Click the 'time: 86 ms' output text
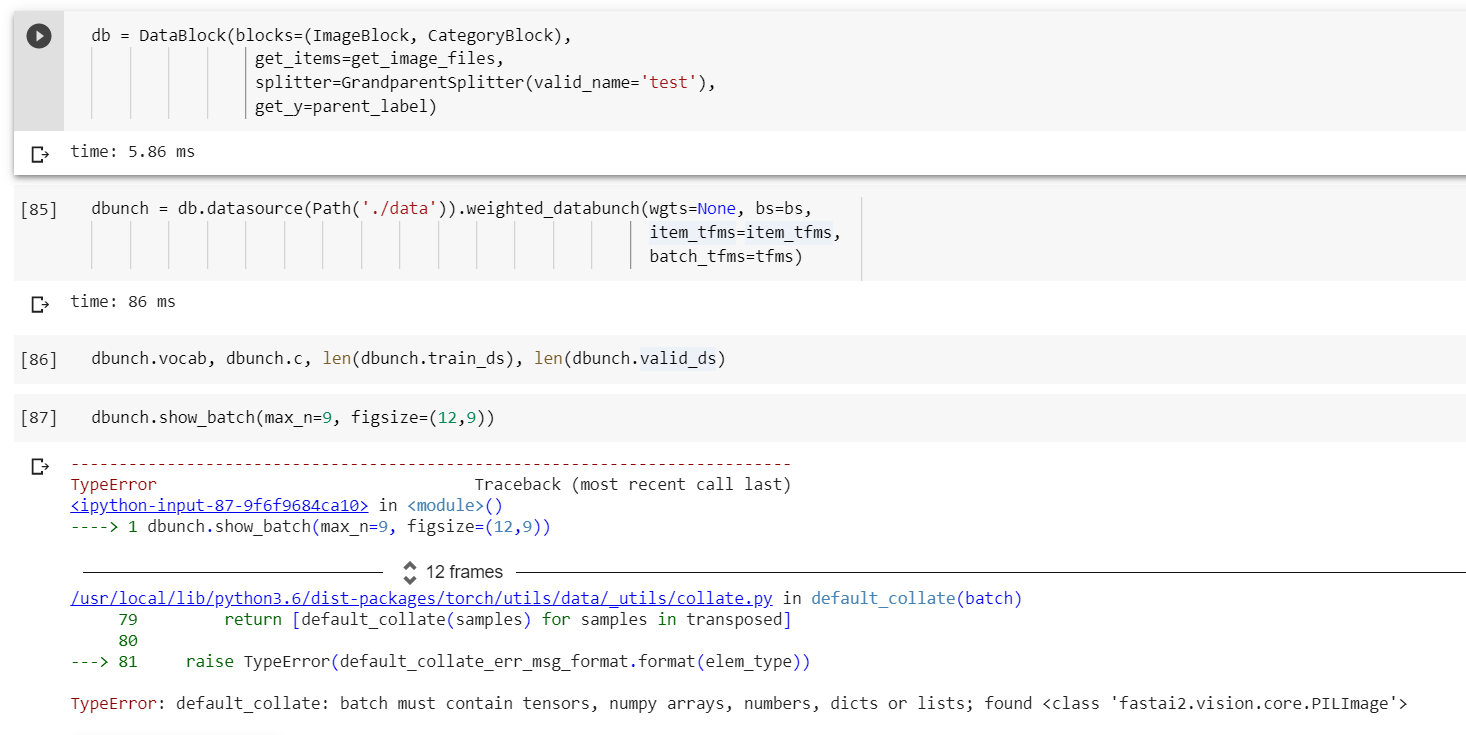Screen dimensions: 1466x735 123,302
